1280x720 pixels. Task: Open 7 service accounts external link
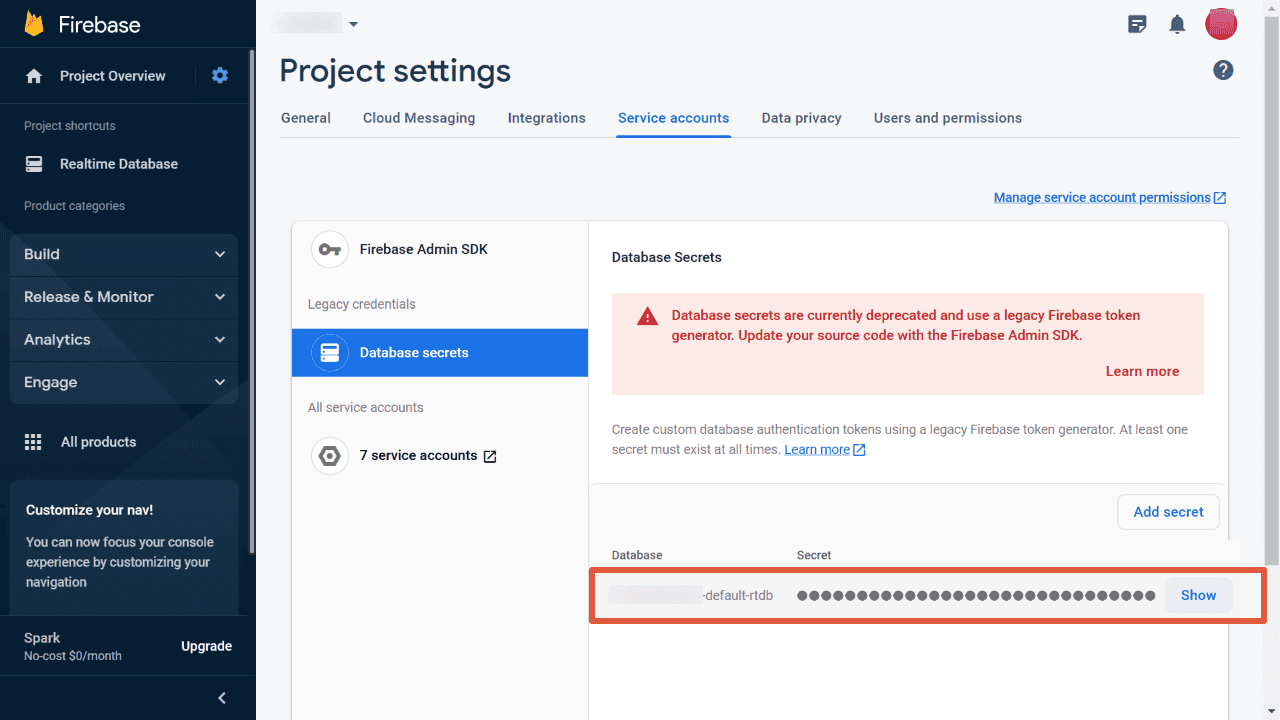coord(489,456)
